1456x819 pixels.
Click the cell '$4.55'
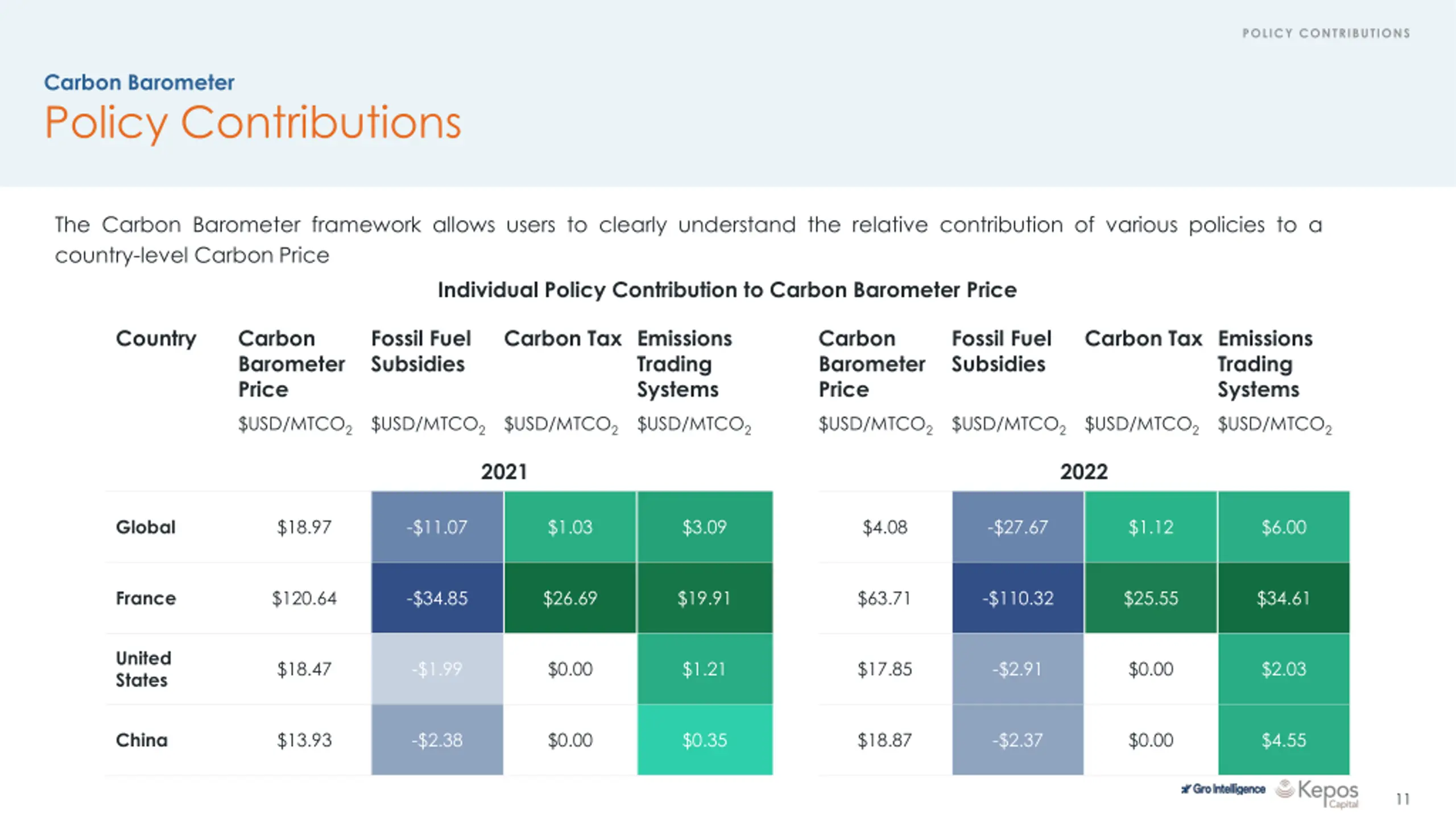coord(1284,740)
